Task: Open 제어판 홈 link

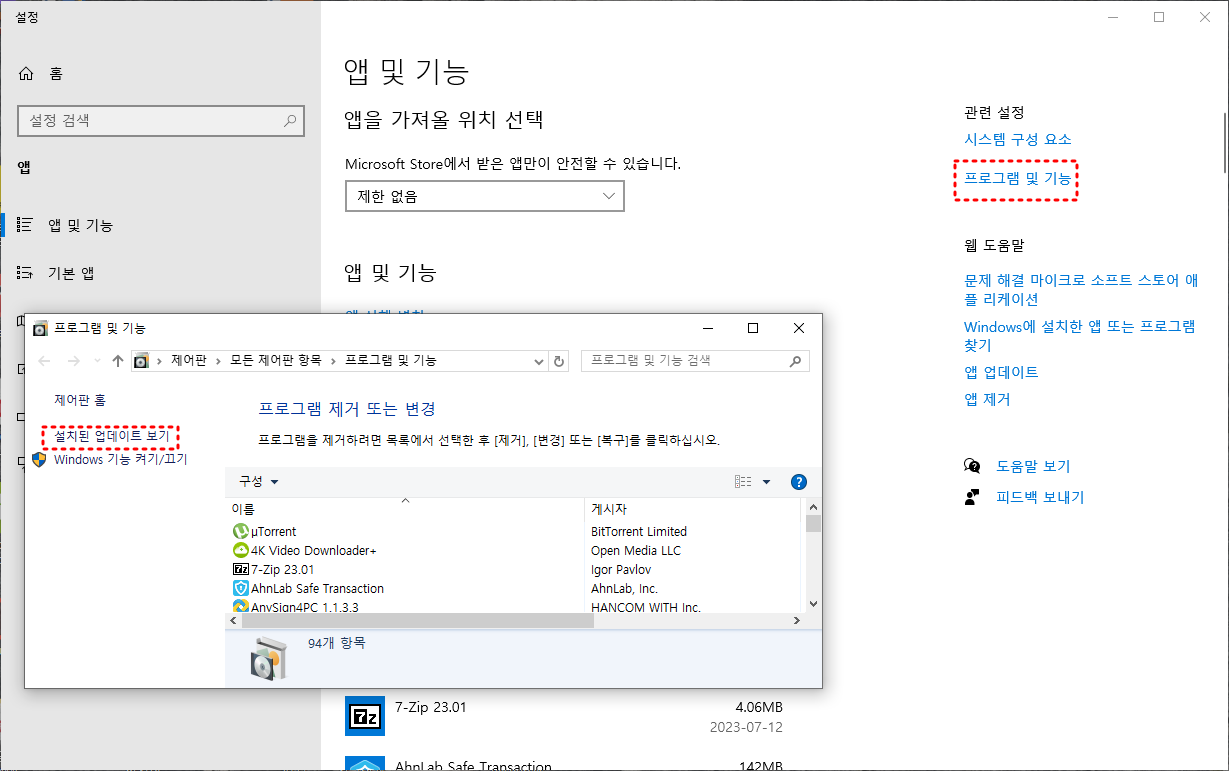Action: 80,400
